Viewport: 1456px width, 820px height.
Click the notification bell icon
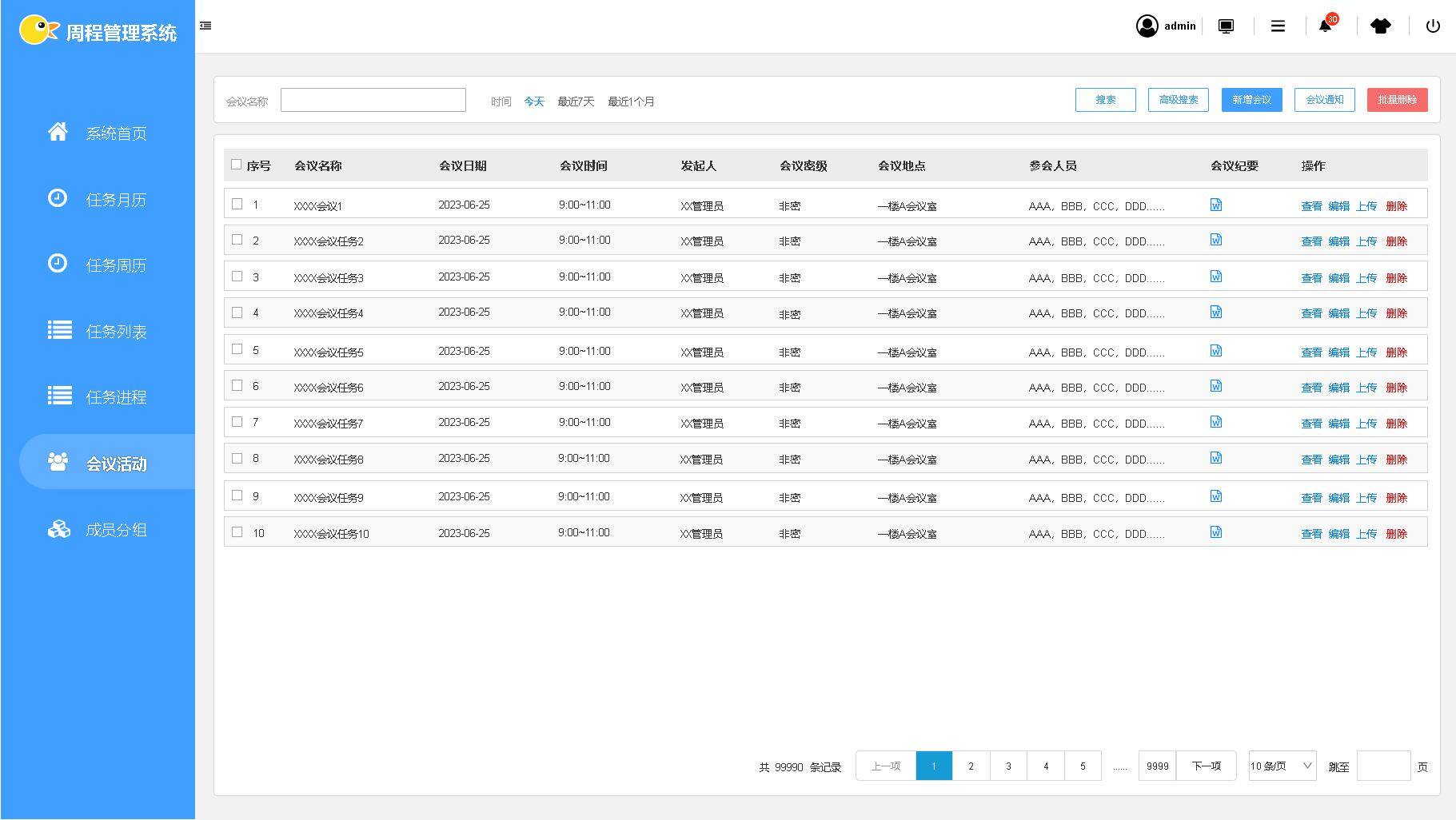click(x=1325, y=26)
